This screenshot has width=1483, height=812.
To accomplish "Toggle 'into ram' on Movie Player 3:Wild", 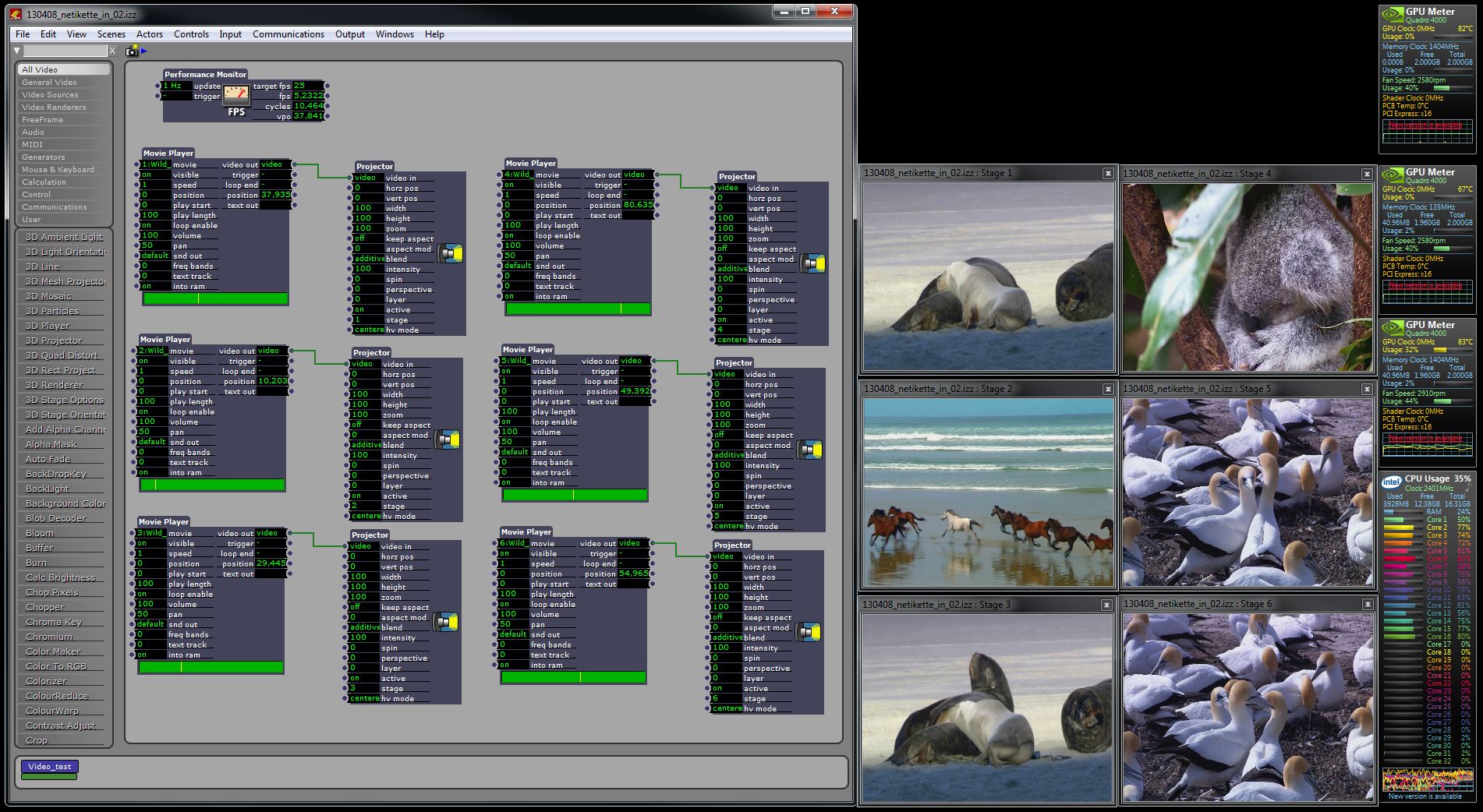I will 150,655.
